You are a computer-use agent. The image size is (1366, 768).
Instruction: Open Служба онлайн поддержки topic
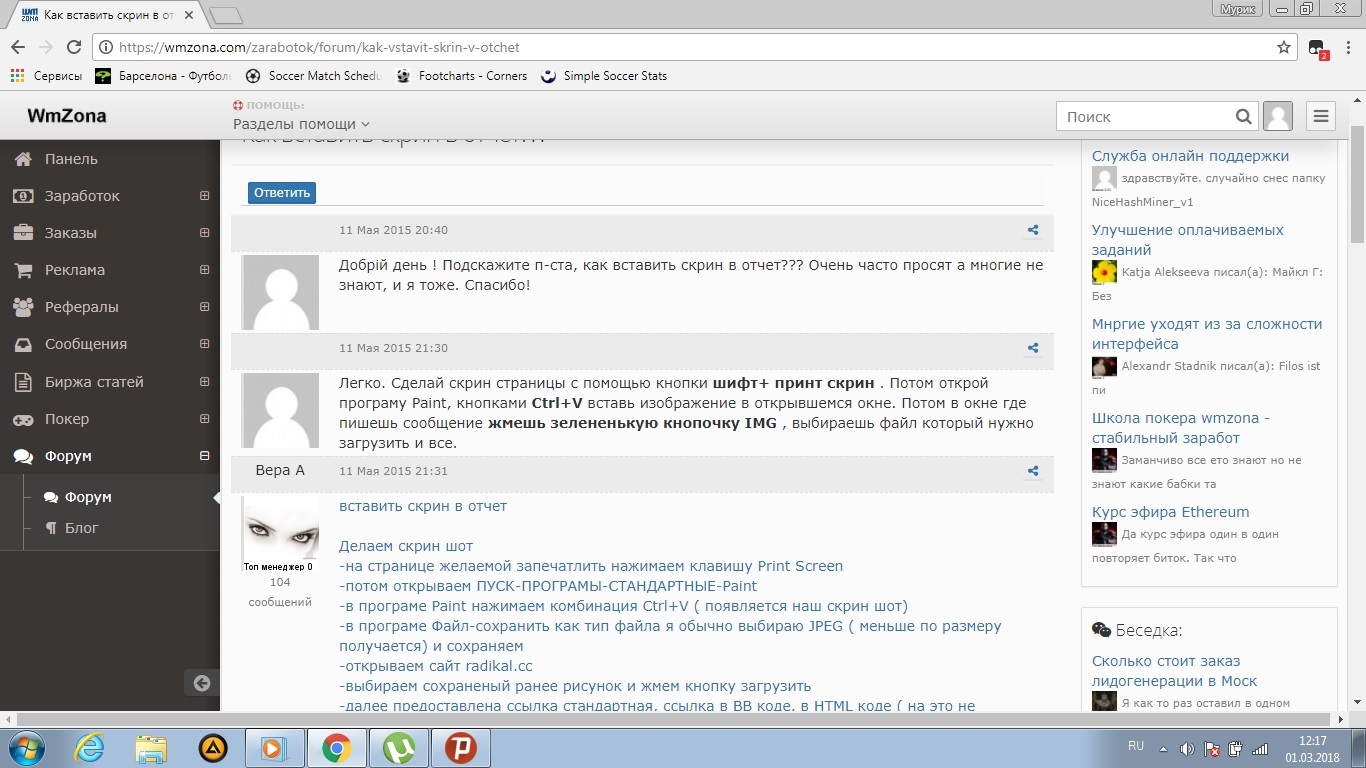pos(1190,156)
